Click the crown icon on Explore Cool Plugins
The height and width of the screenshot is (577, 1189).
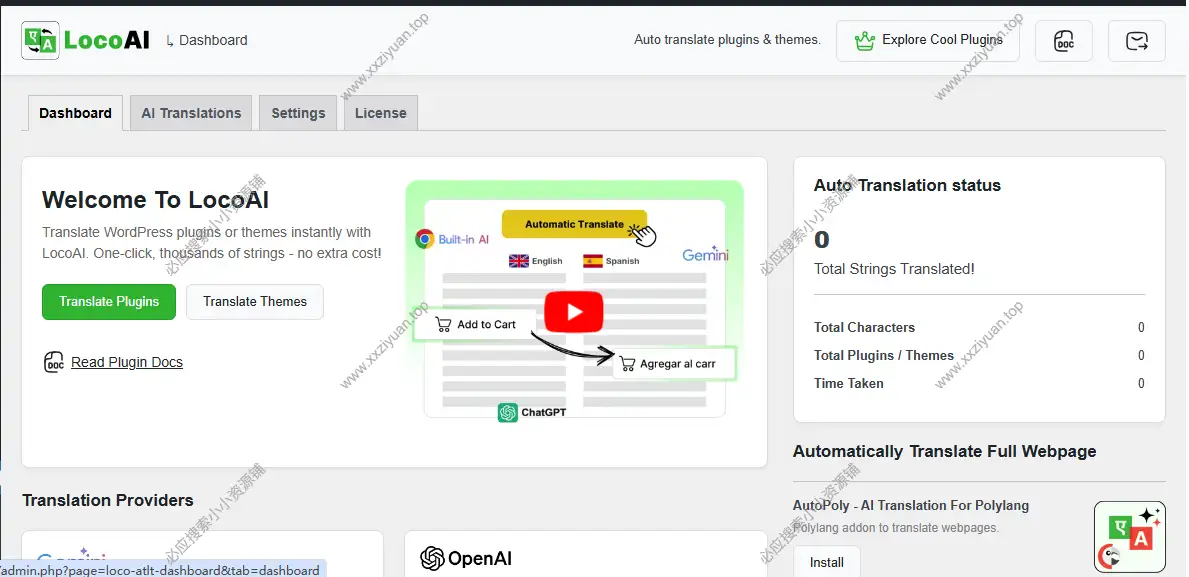tap(864, 41)
